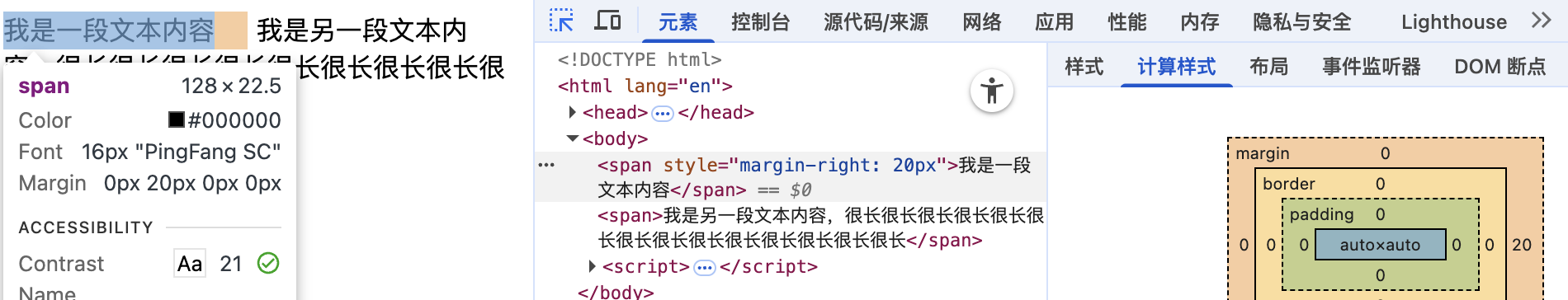
Task: Switch to the 样式 subtab
Action: [x=1084, y=67]
